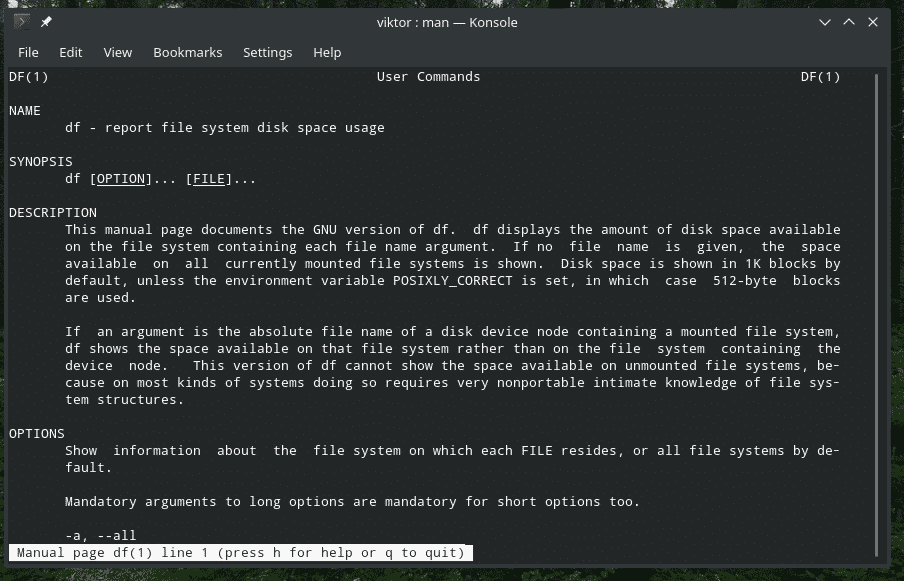Viewport: 904px width, 581px height.
Task: Click the 'viktor : man — Konsole' title bar
Action: [451, 21]
